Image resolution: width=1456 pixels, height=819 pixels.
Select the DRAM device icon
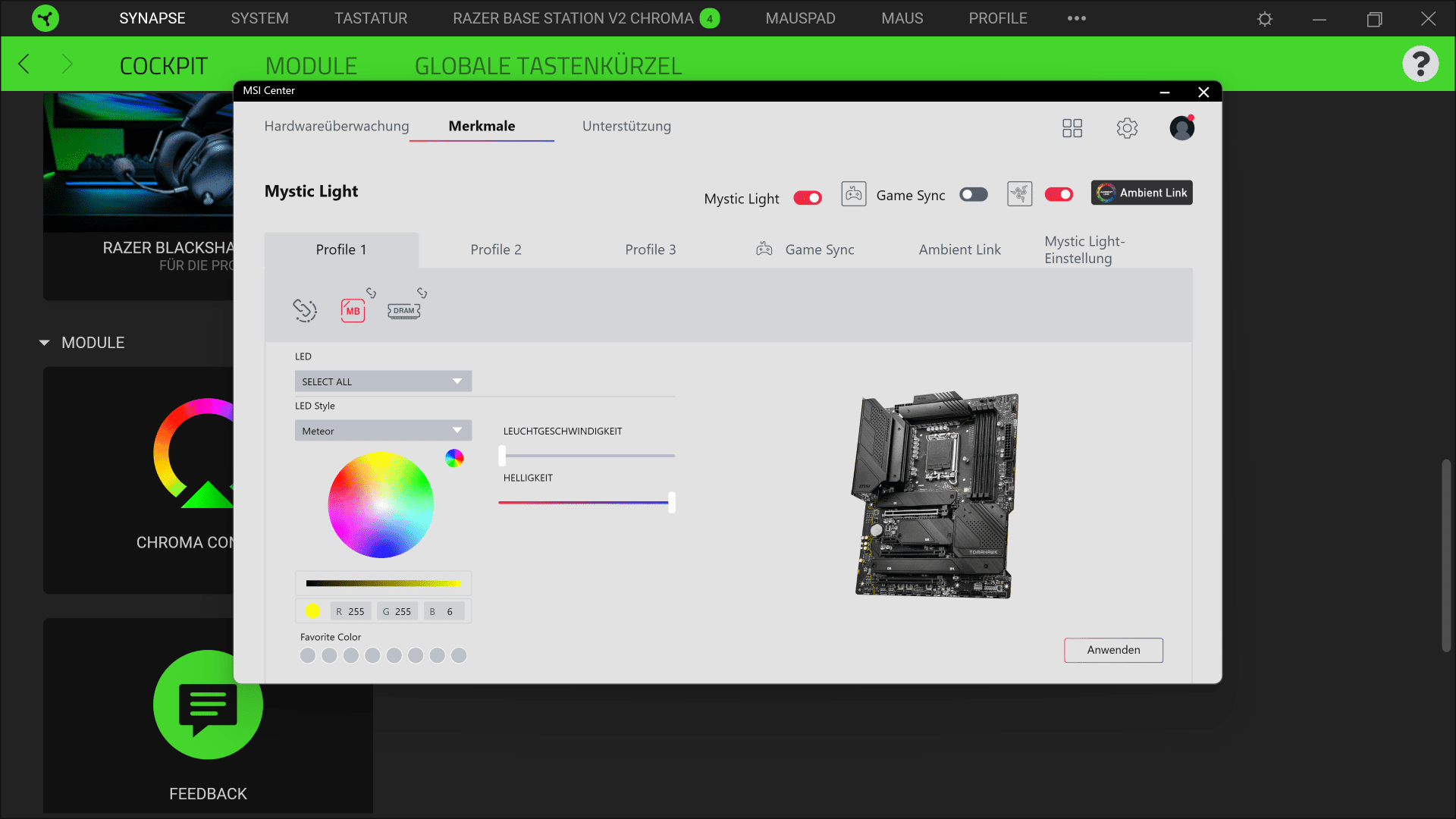pyautogui.click(x=404, y=311)
